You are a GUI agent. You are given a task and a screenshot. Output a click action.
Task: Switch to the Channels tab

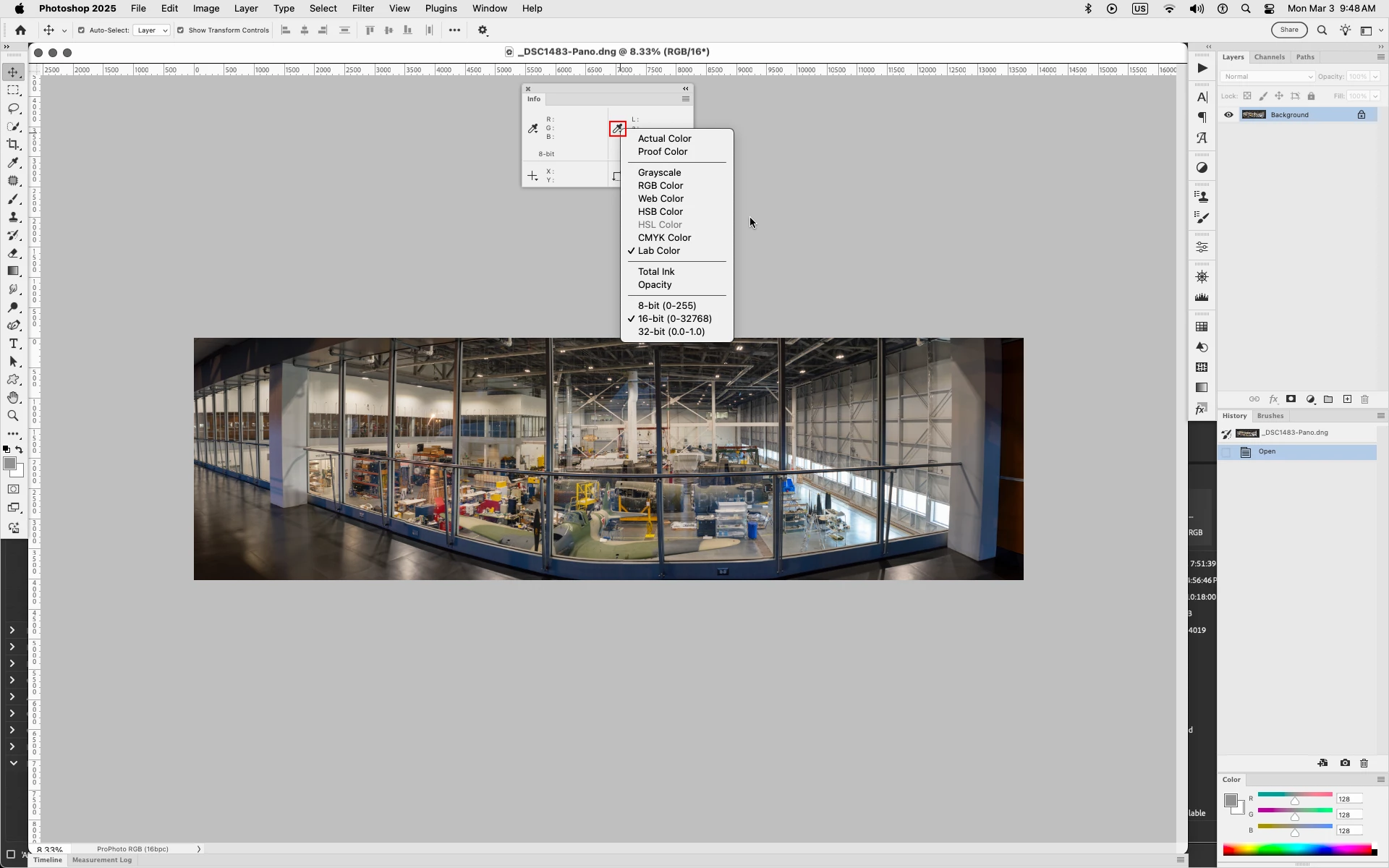[1269, 57]
